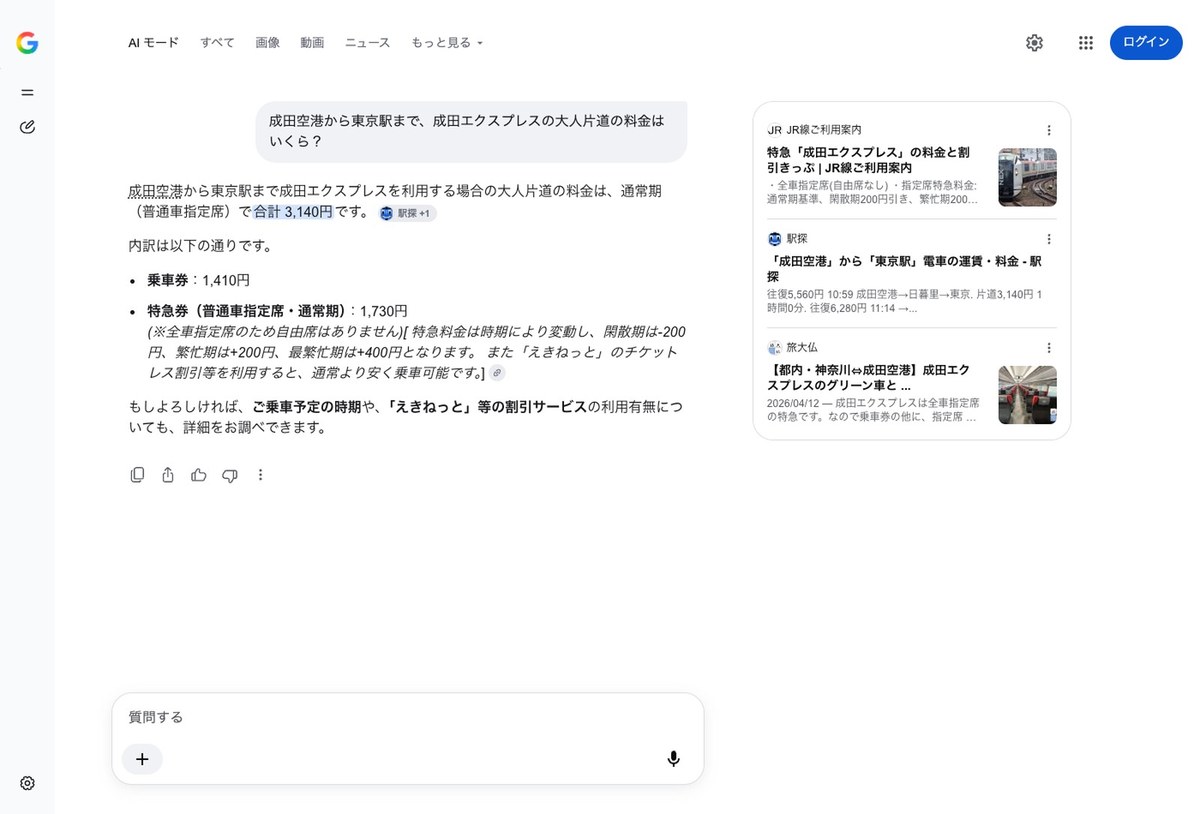1200x814 pixels.
Task: Give thumbs up to the answer
Action: pyautogui.click(x=199, y=475)
